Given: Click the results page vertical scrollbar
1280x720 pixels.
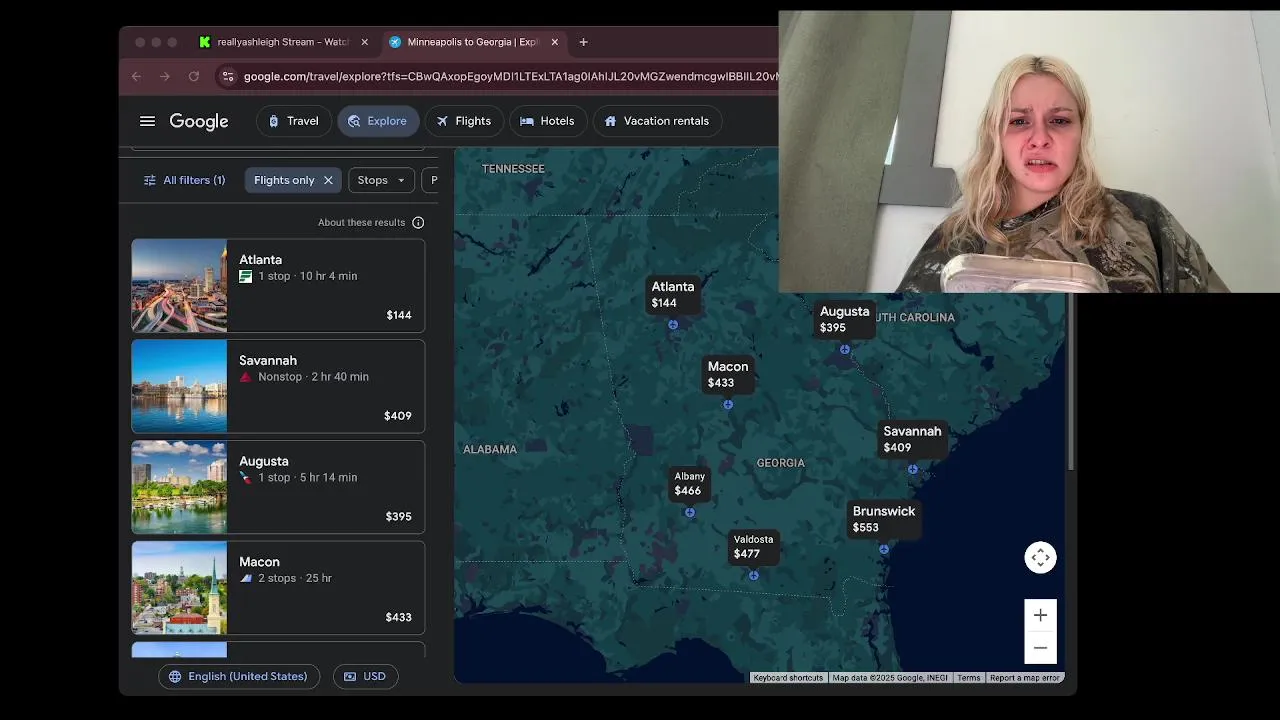Looking at the screenshot, I should (x=1072, y=380).
